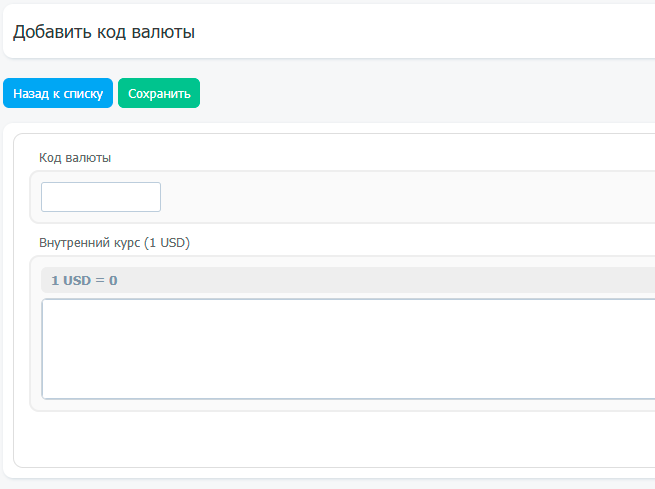Click blank header space right of the title
Viewport: 655px width, 489px height.
(420, 32)
